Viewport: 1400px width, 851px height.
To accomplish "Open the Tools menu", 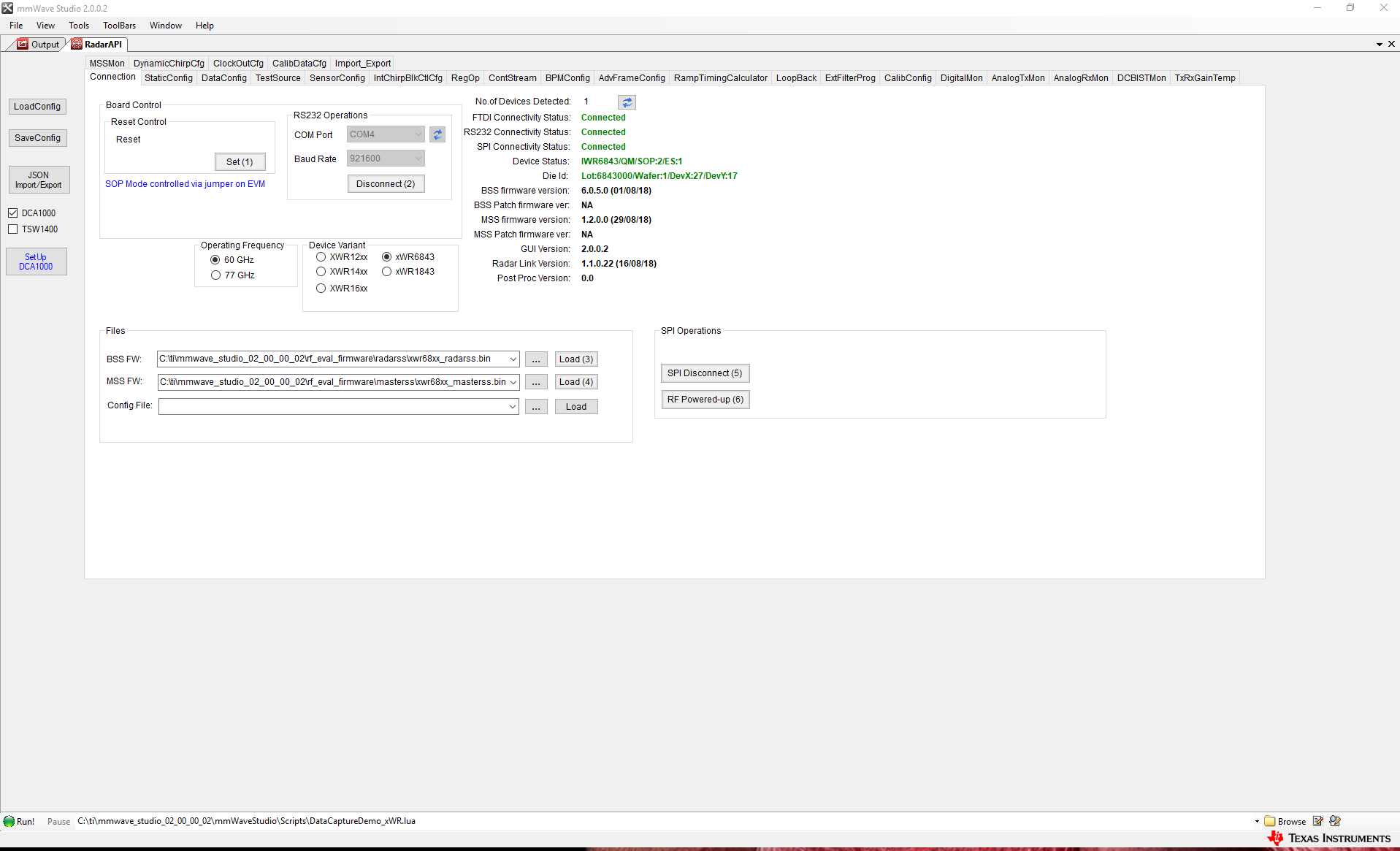I will [79, 26].
